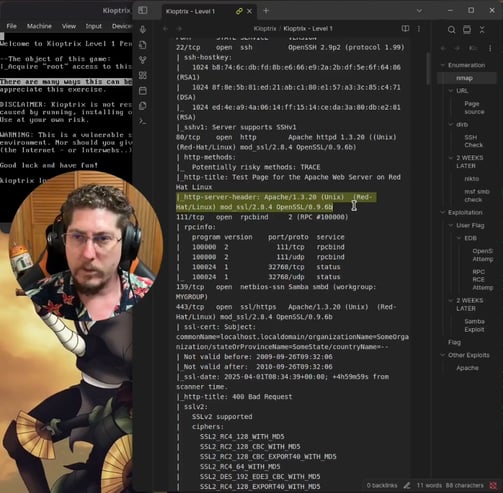Open the audio recorder microphone ribbon icon
Image resolution: width=503 pixels, height=493 pixels.
143,29
